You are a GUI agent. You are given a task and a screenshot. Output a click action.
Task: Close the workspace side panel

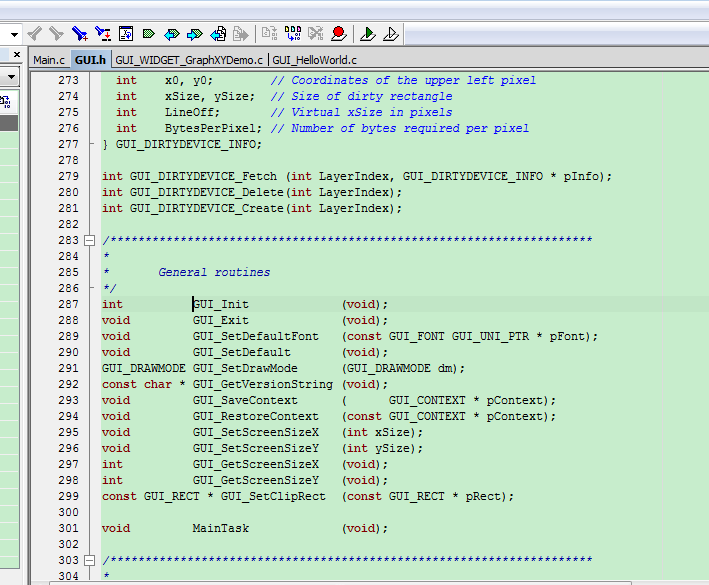click(x=17, y=55)
